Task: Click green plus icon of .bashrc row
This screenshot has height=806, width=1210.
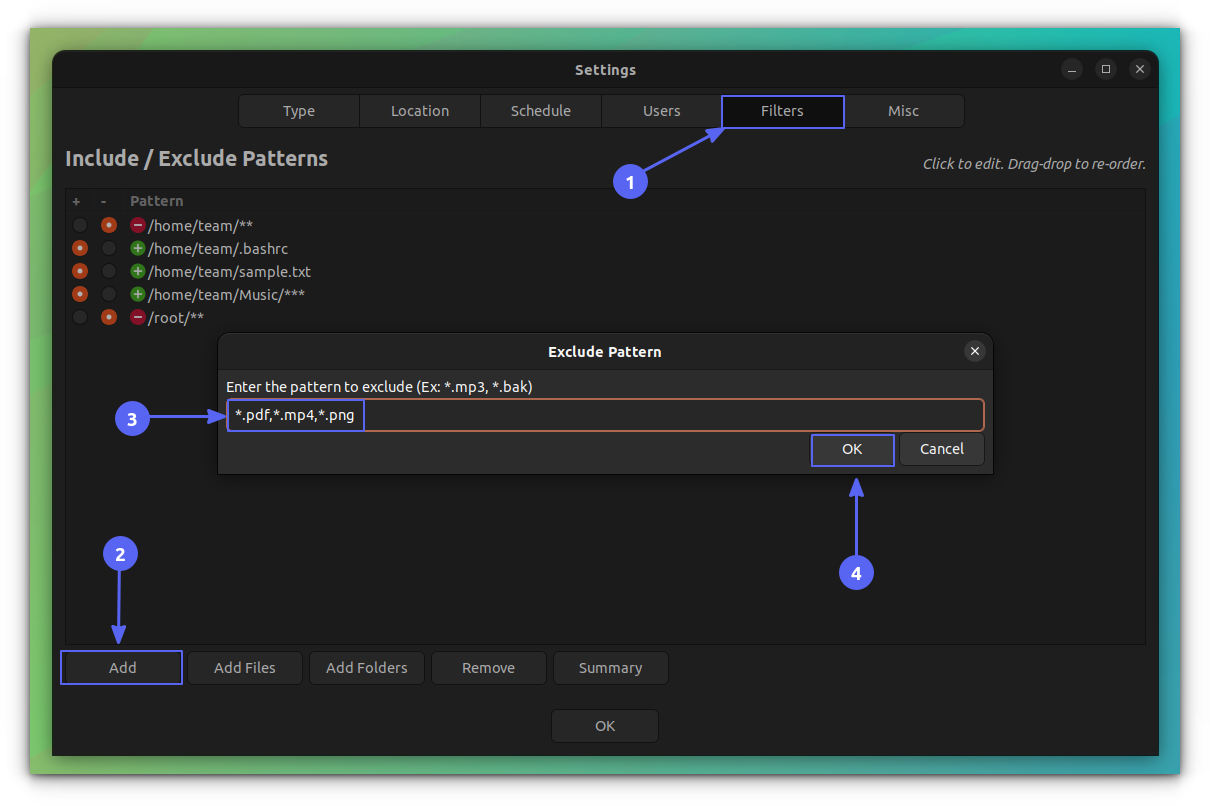Action: pos(138,248)
